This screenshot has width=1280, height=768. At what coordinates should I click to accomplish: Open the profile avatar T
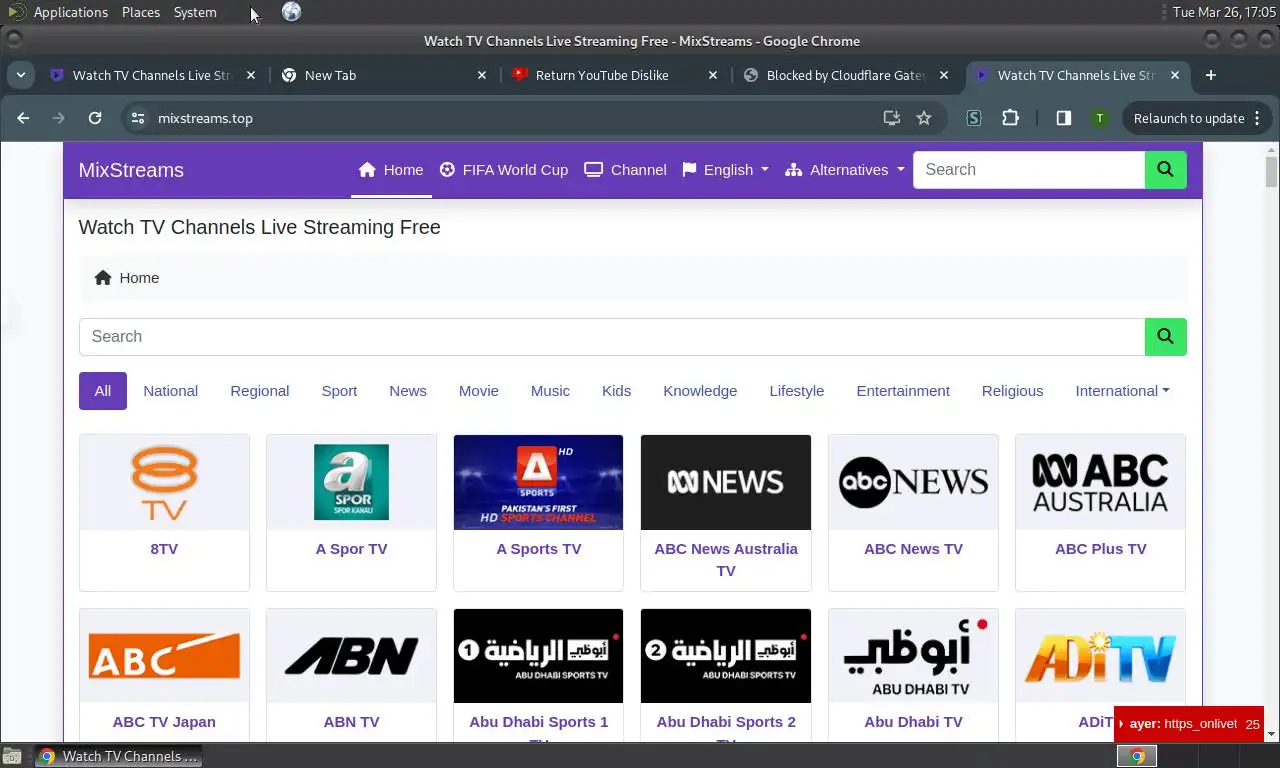coord(1100,118)
